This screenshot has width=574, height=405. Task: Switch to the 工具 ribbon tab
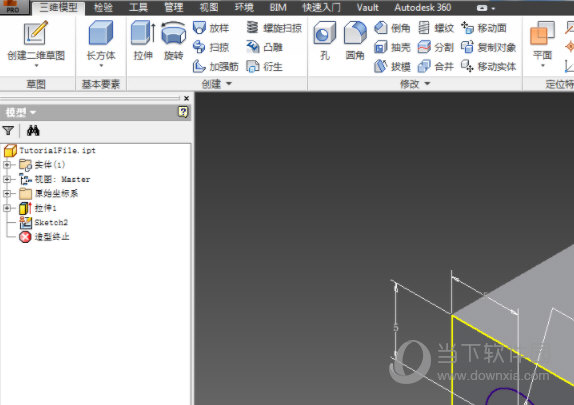pos(138,8)
